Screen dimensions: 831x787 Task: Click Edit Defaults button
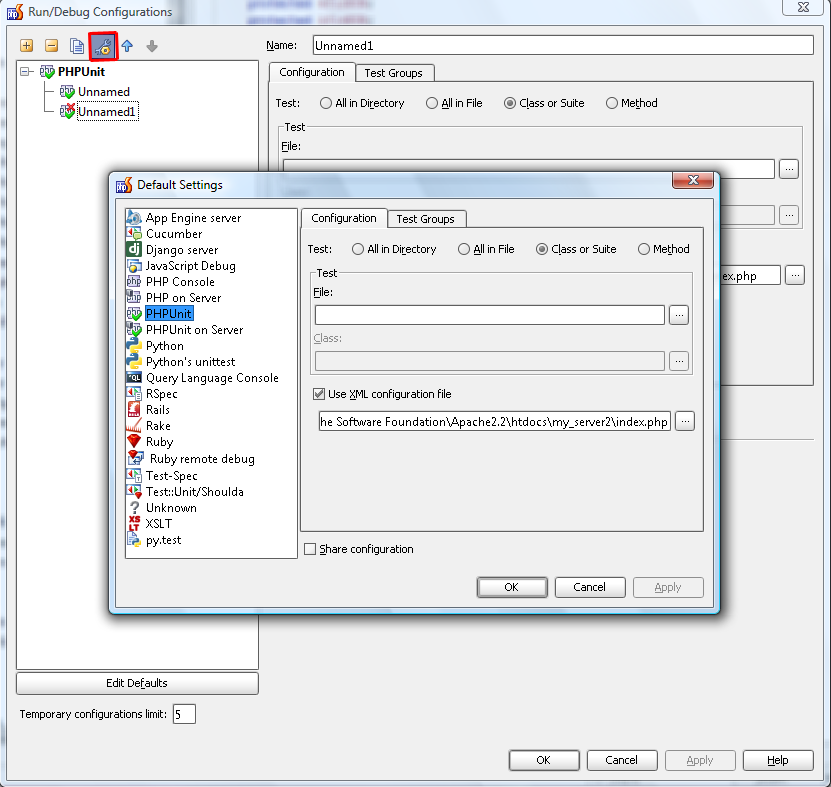[137, 683]
